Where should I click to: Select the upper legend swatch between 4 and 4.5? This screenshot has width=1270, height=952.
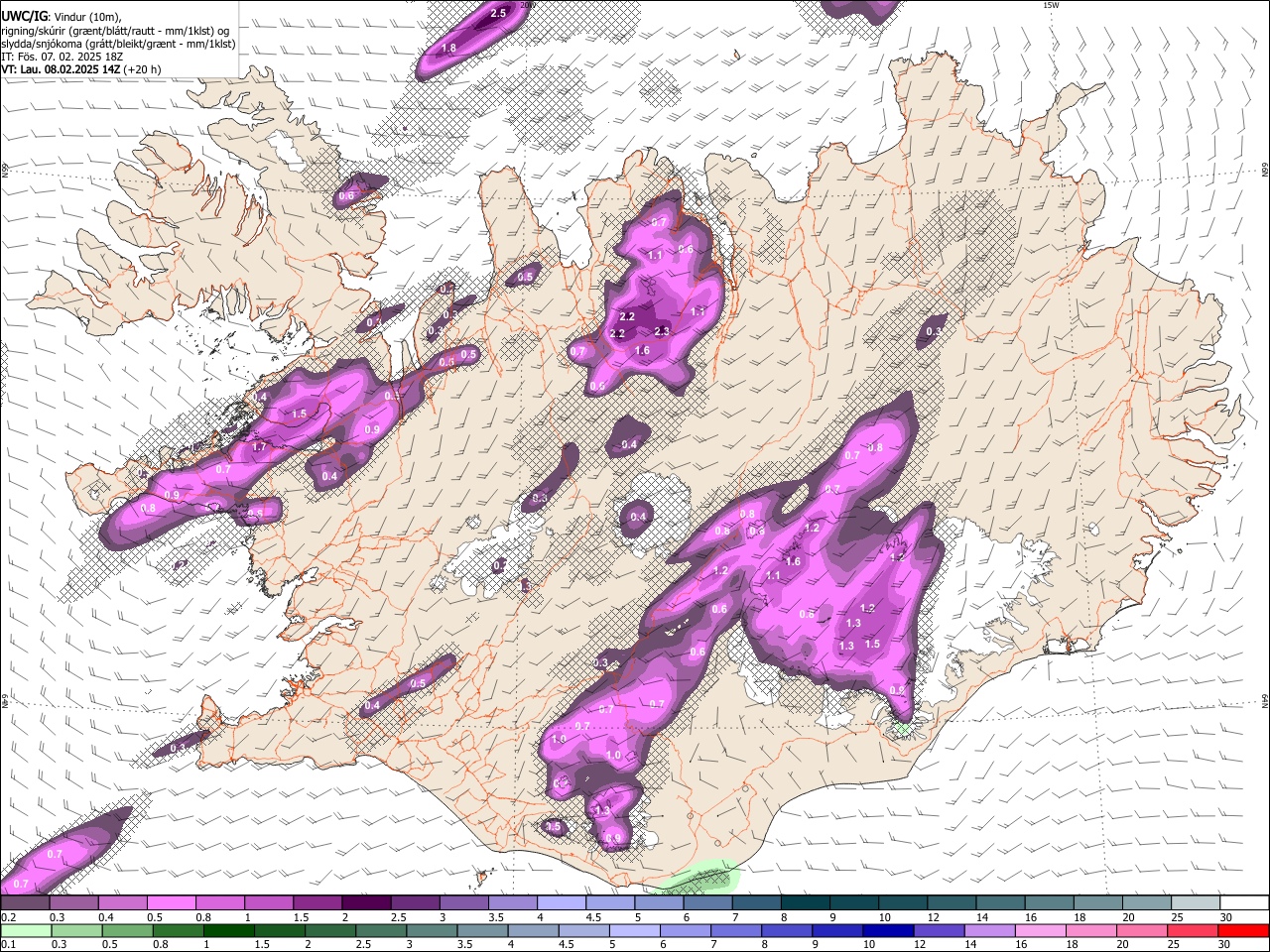[x=562, y=903]
